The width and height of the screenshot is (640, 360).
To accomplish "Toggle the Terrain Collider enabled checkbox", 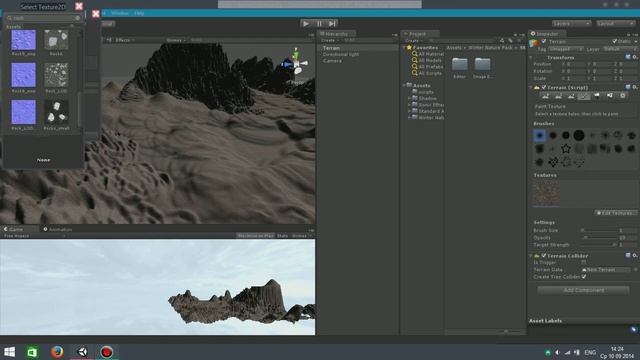I will tap(544, 256).
